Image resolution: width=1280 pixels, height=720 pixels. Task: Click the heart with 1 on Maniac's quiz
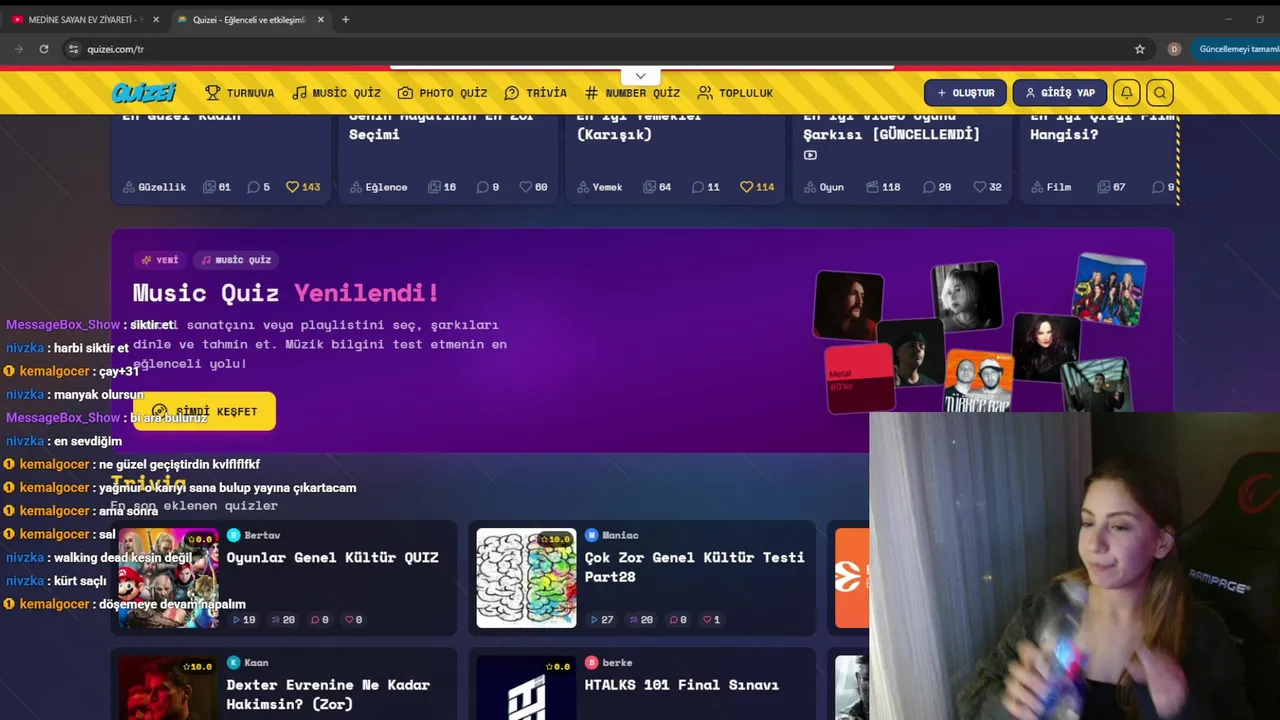(711, 620)
